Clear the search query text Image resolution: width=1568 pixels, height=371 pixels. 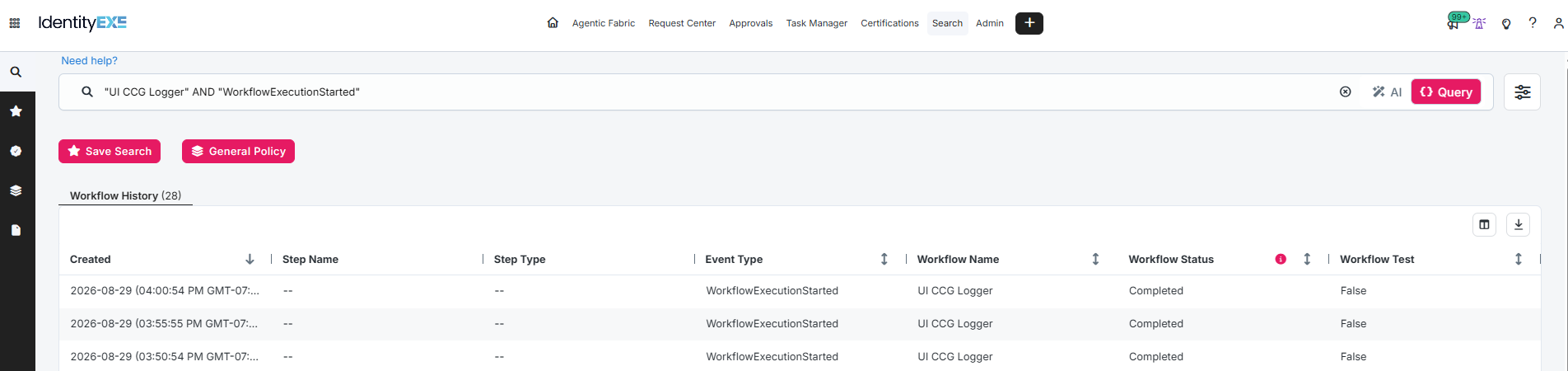pos(1345,92)
